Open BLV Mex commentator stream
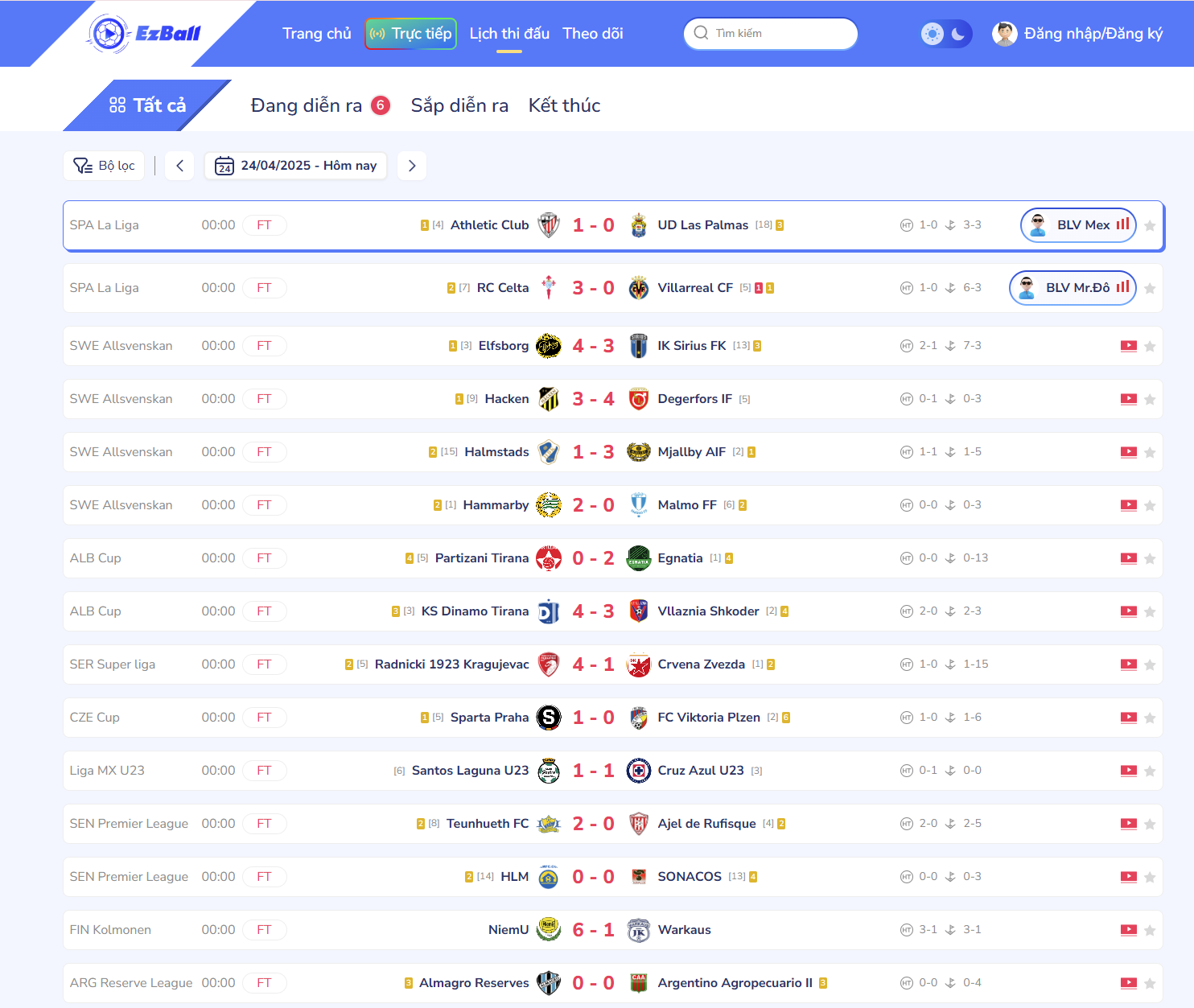Viewport: 1194px width, 1008px height. click(1078, 225)
